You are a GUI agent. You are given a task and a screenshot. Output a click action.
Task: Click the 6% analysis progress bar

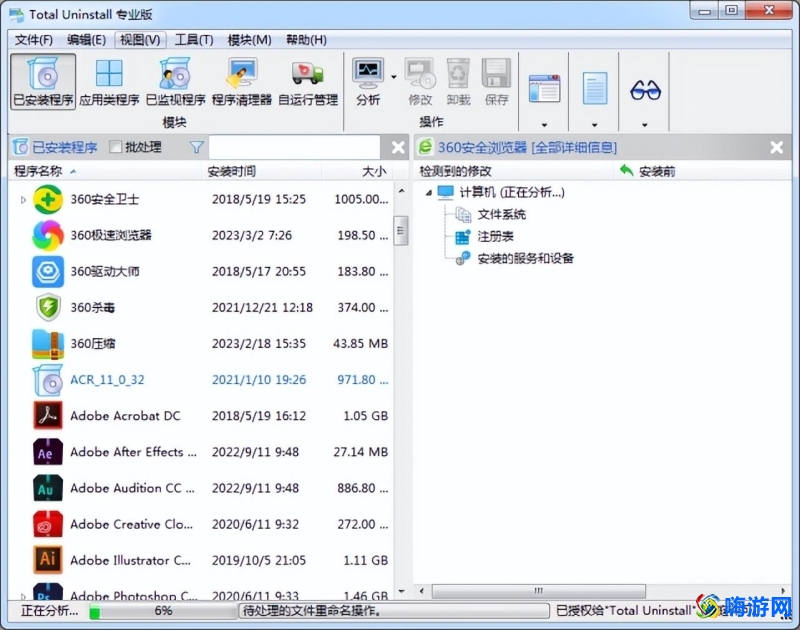[x=163, y=611]
